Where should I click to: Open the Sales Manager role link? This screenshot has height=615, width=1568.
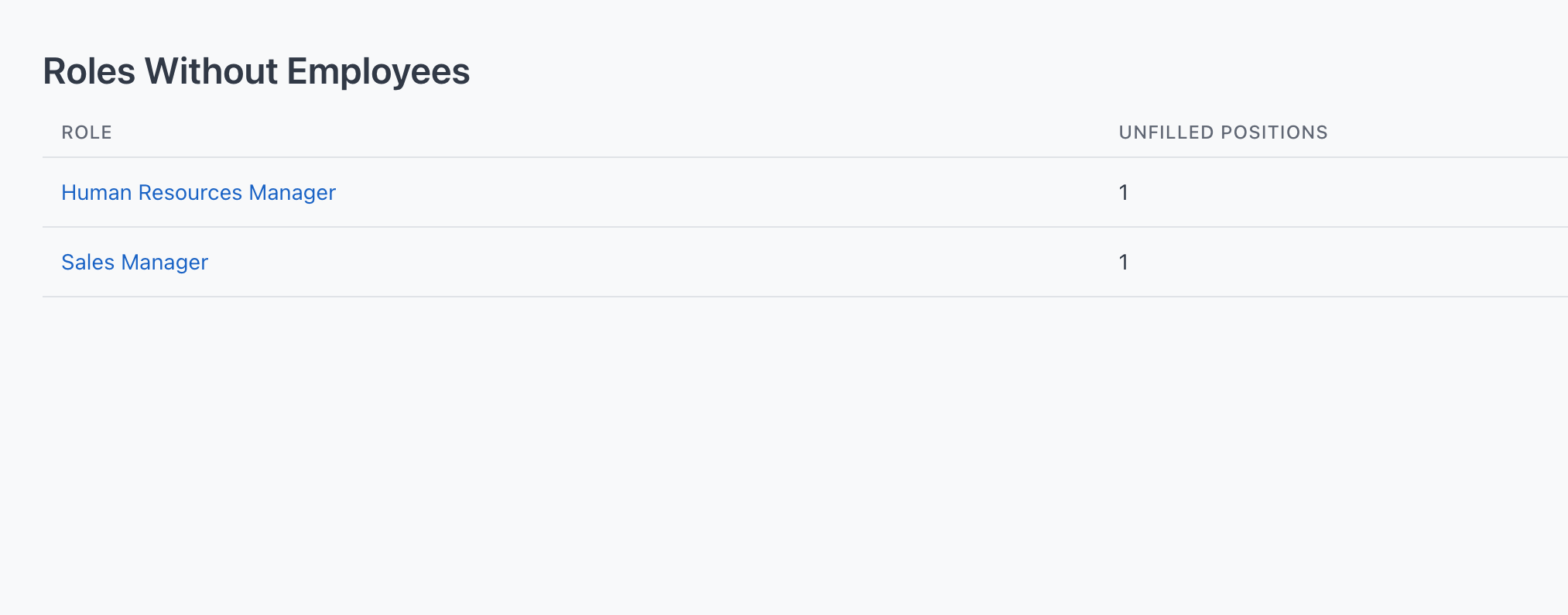click(135, 262)
